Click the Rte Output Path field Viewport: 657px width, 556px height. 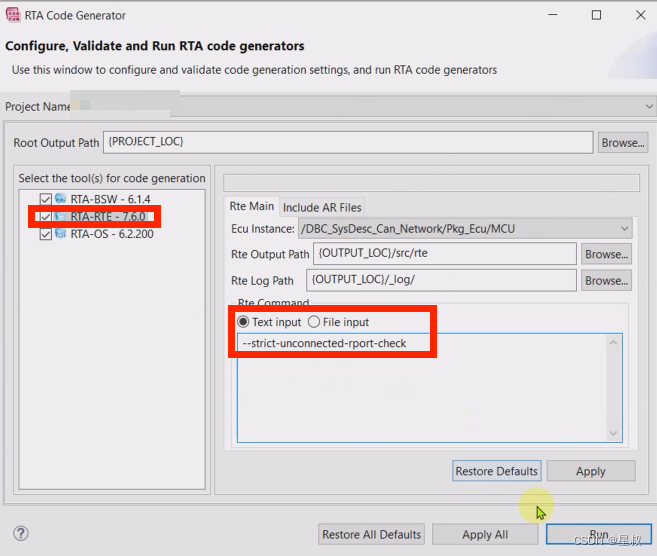tap(445, 253)
